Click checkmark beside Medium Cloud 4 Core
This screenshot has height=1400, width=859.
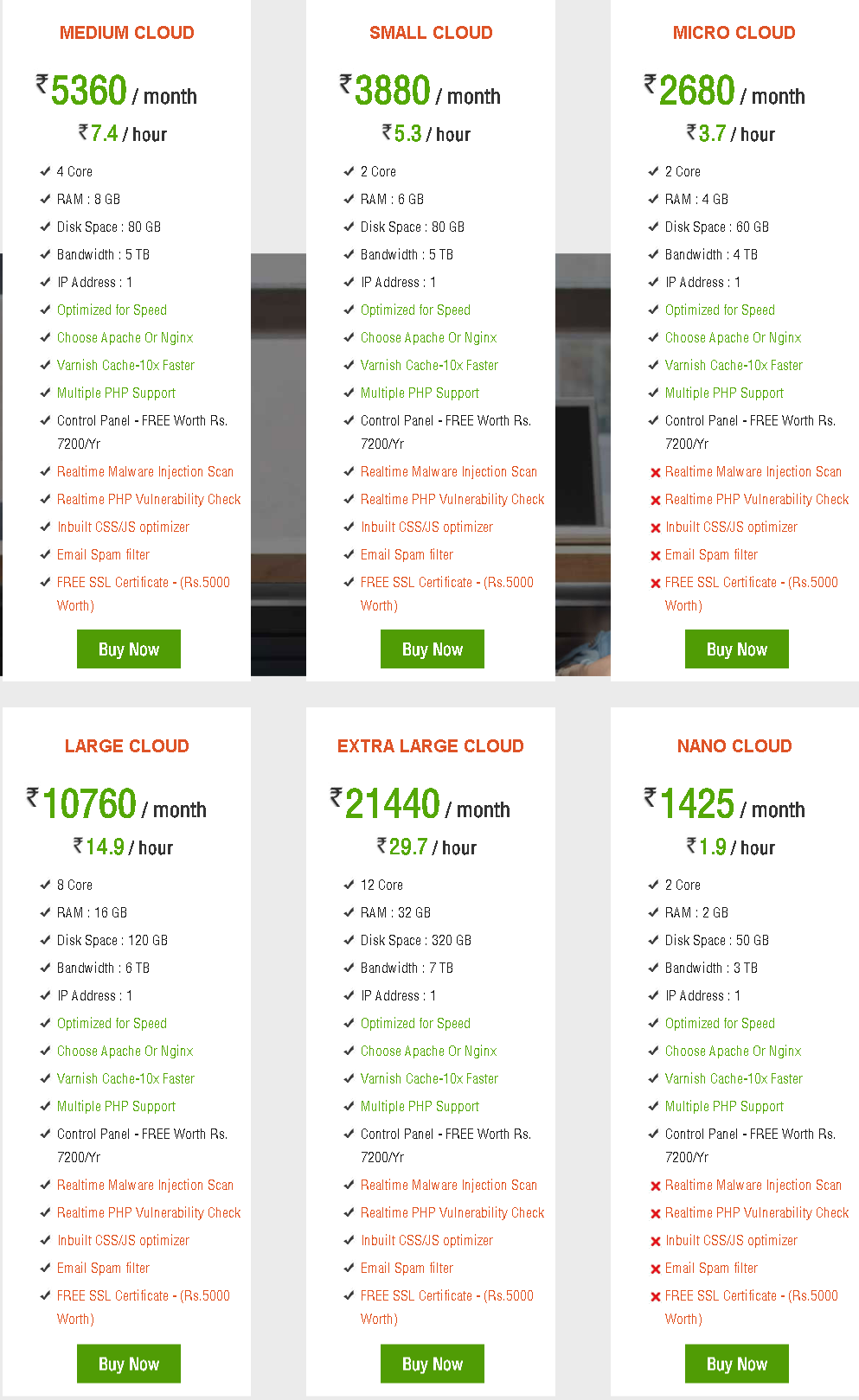pos(45,171)
